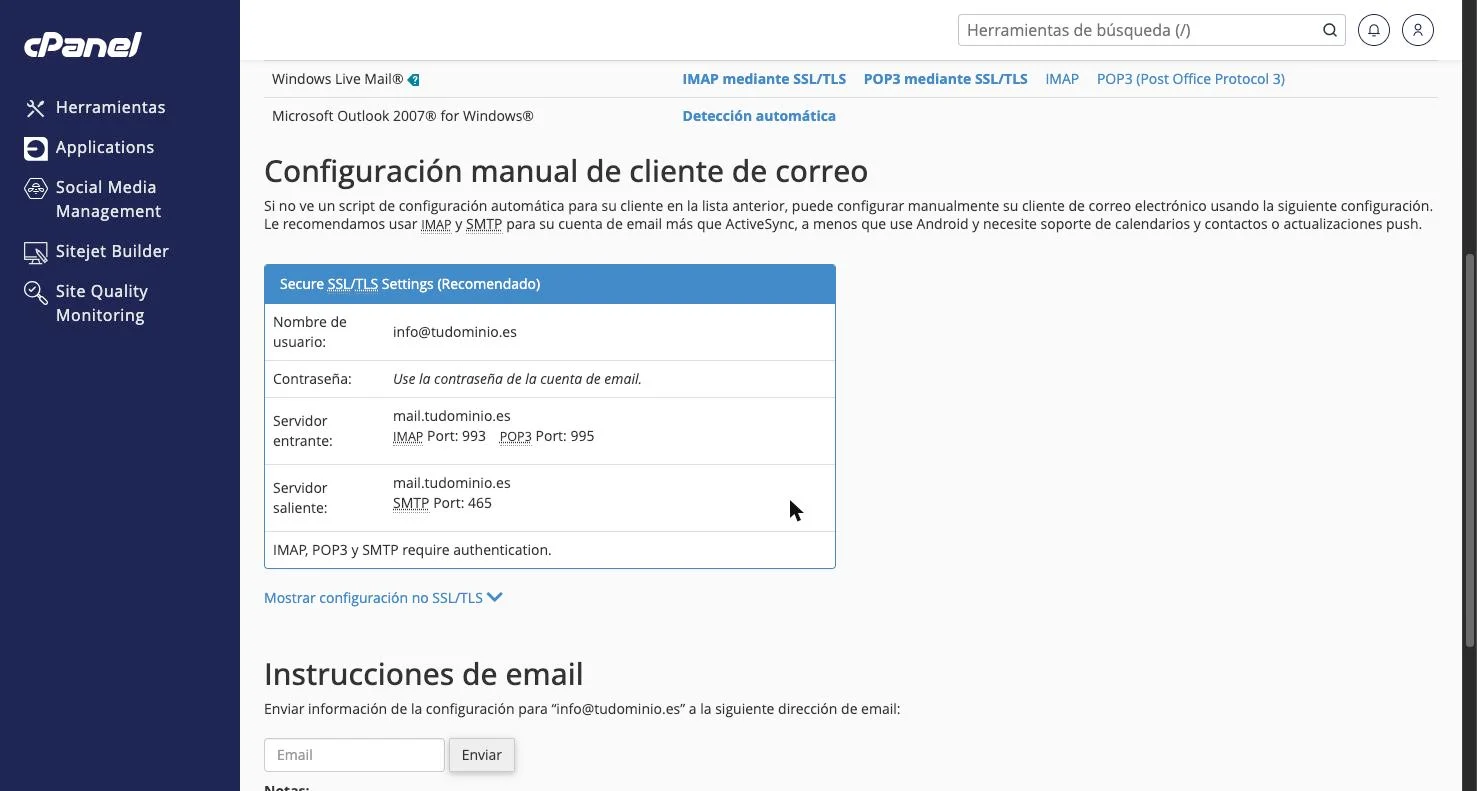Image resolution: width=1477 pixels, height=791 pixels.
Task: Open POP3 (Post Office Protocol 3) link
Action: pos(1191,79)
